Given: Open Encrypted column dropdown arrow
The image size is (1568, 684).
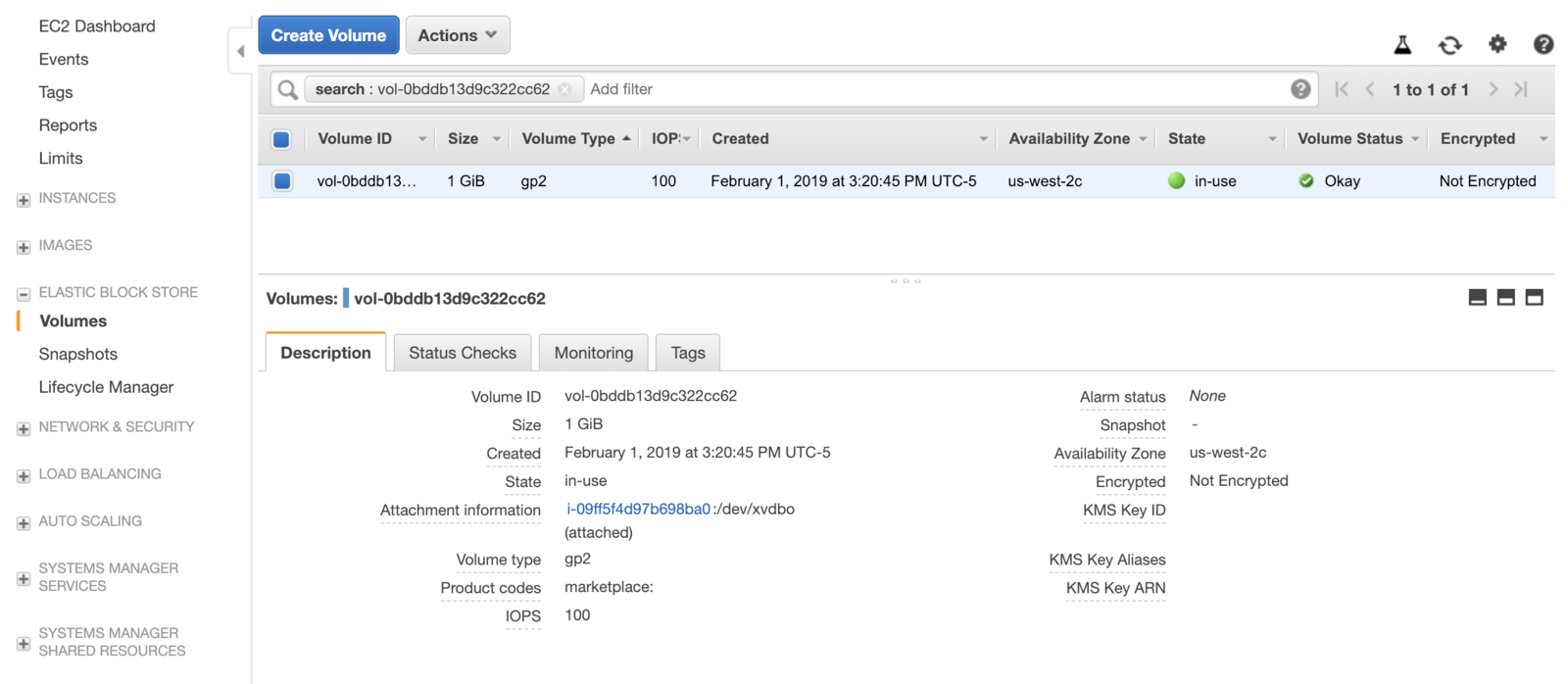Looking at the screenshot, I should pyautogui.click(x=1543, y=139).
